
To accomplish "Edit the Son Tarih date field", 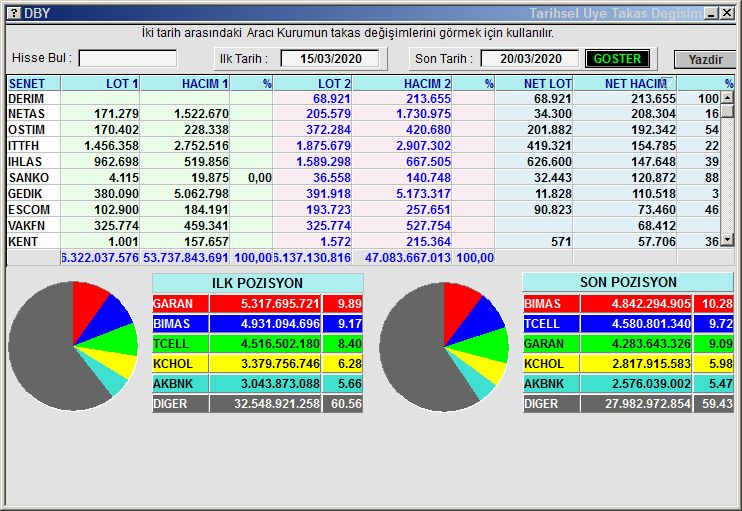I will tap(530, 59).
